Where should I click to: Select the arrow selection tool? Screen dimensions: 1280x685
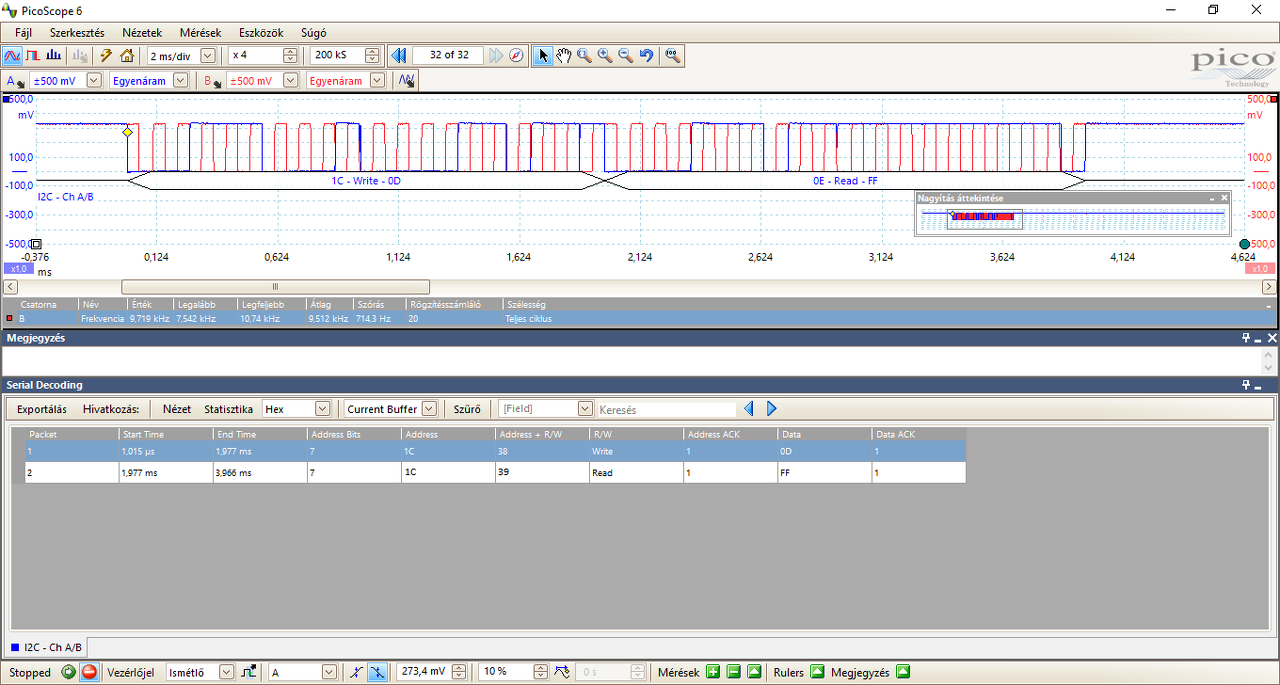(x=543, y=56)
